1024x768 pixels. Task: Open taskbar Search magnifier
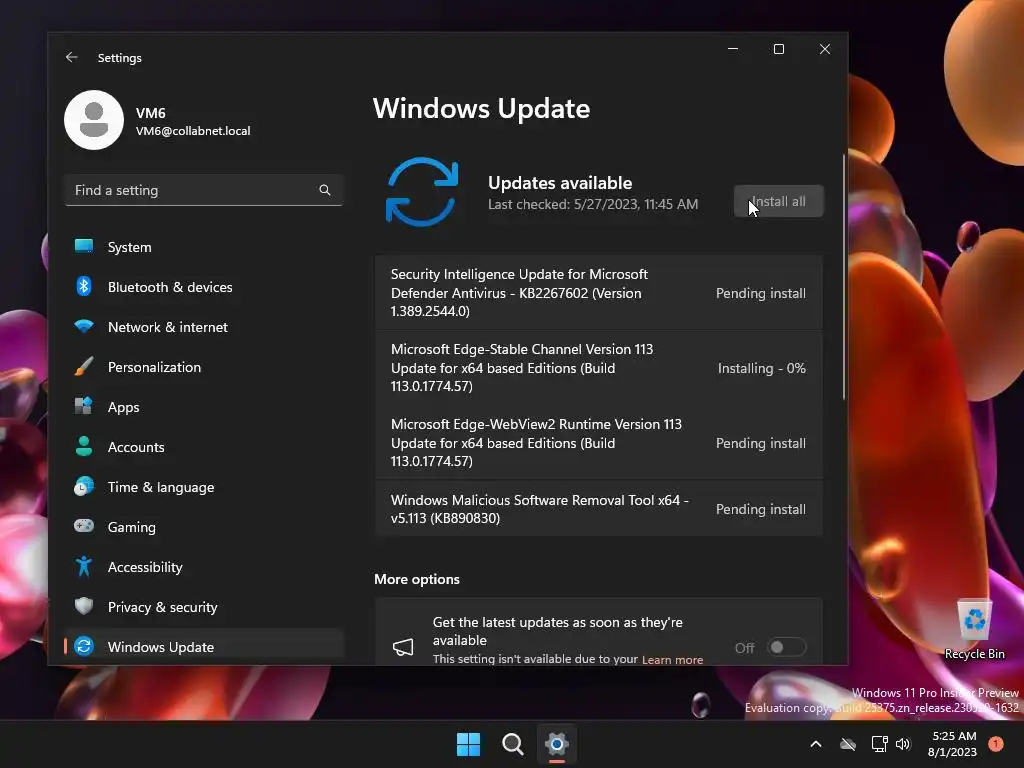coord(513,744)
